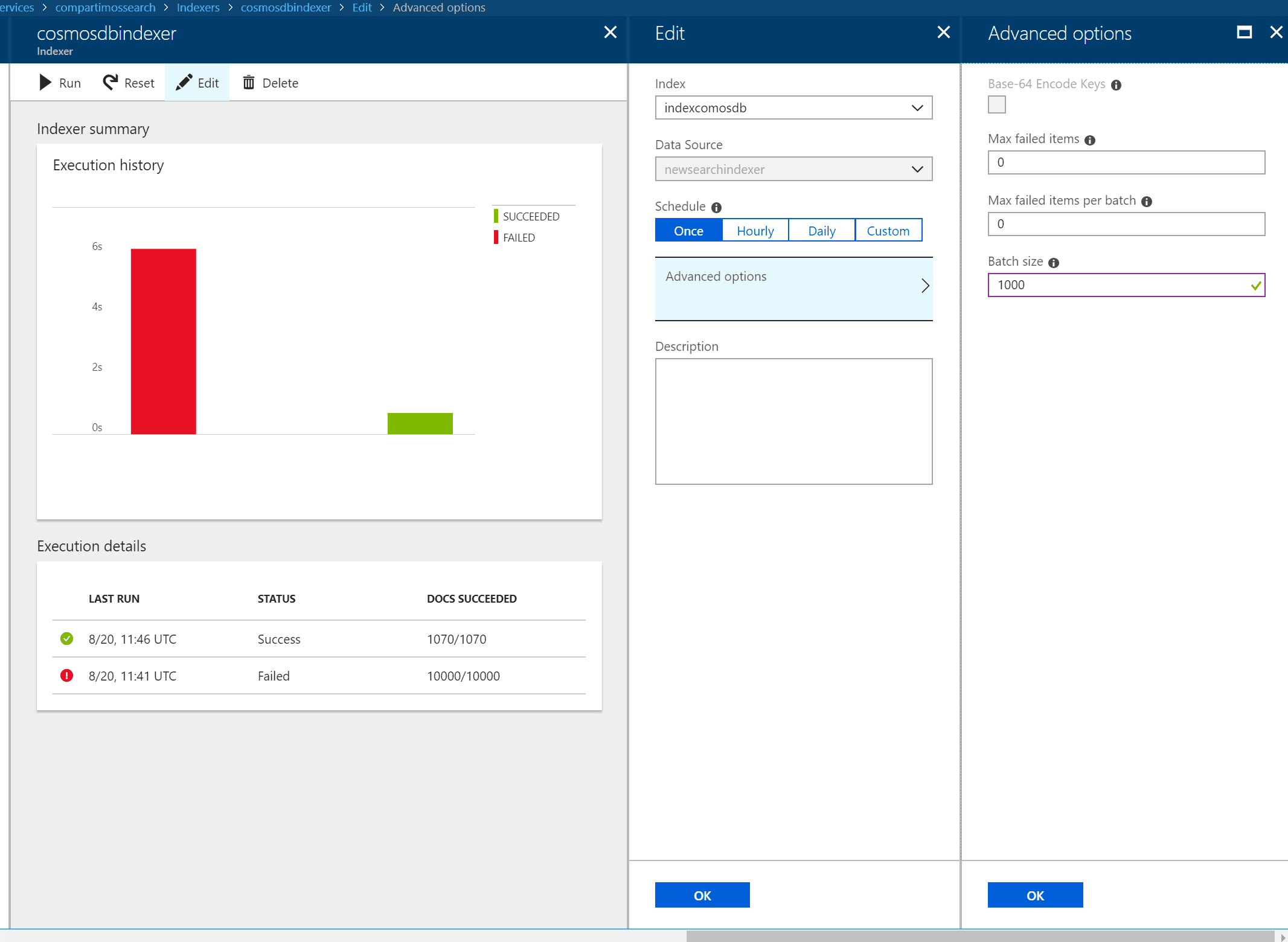Go to Indexers breadcrumb

[198, 7]
